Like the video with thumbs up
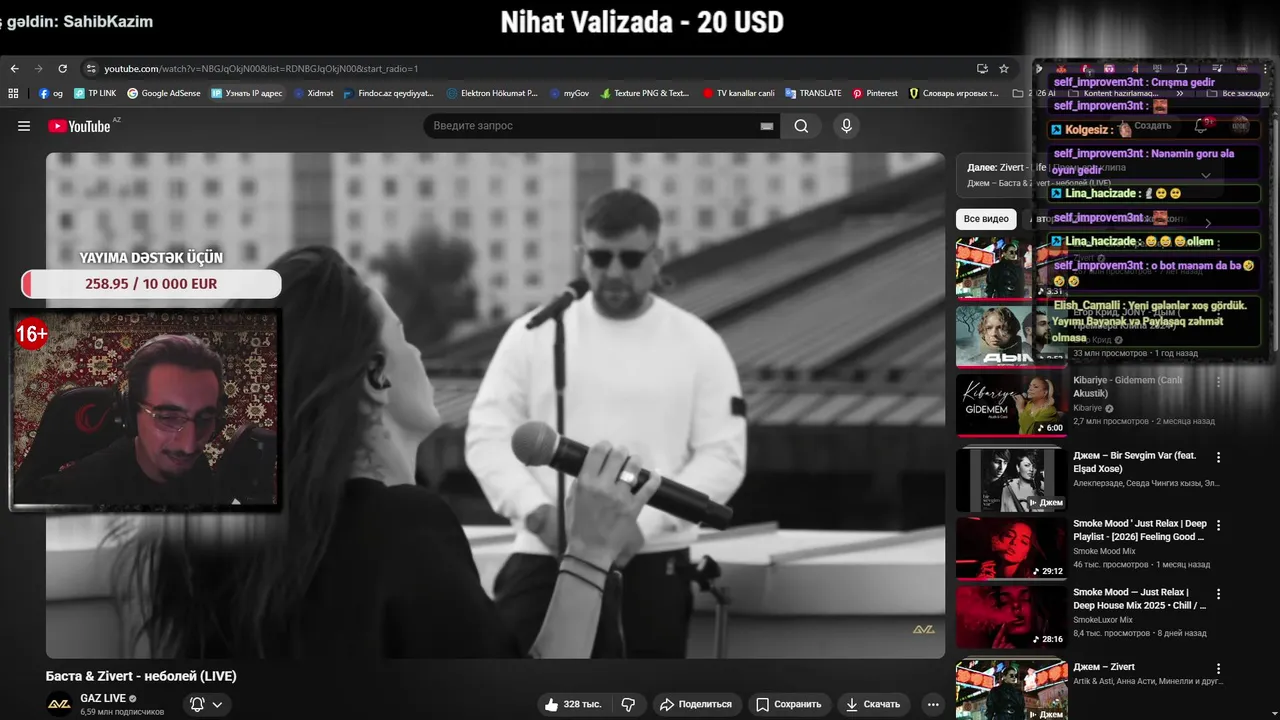Image resolution: width=1280 pixels, height=720 pixels. (573, 704)
